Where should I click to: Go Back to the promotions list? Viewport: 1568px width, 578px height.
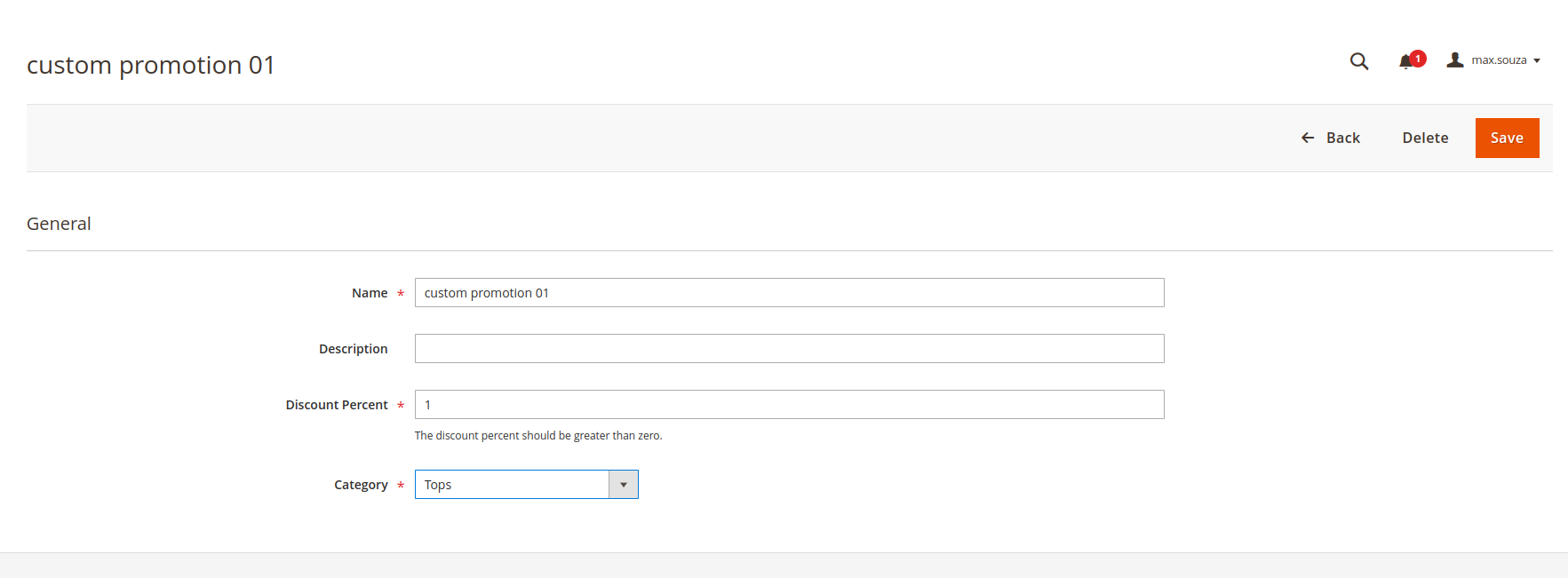tap(1331, 138)
